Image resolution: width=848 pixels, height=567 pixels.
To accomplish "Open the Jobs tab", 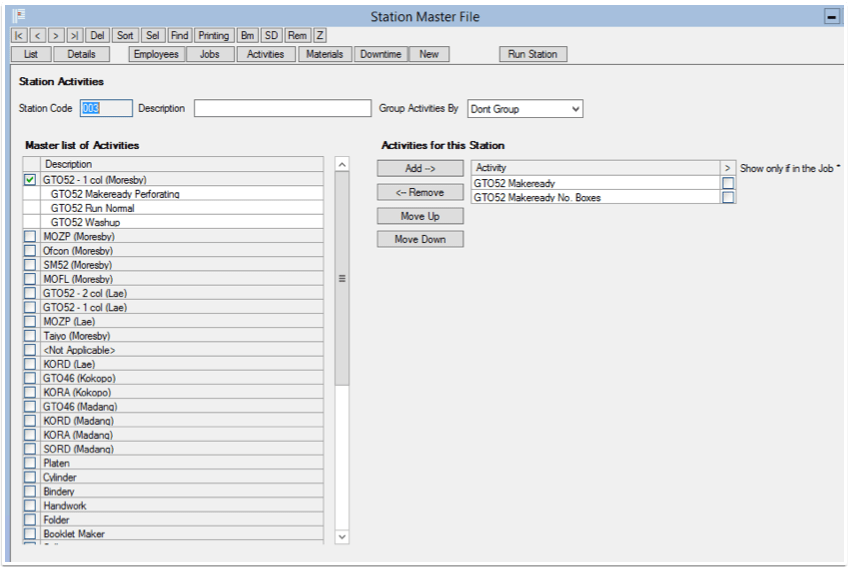I will pyautogui.click(x=209, y=54).
